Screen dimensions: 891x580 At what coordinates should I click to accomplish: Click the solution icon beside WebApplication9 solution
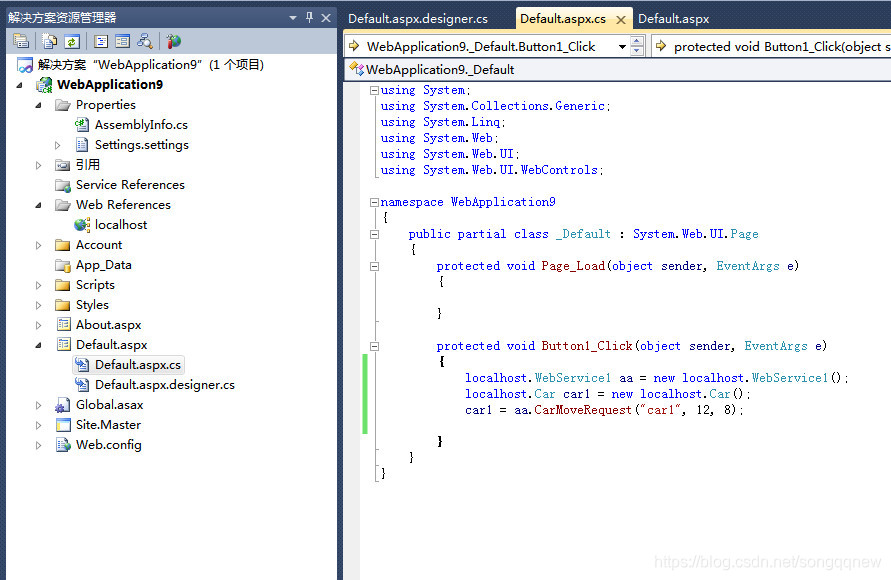coord(25,65)
